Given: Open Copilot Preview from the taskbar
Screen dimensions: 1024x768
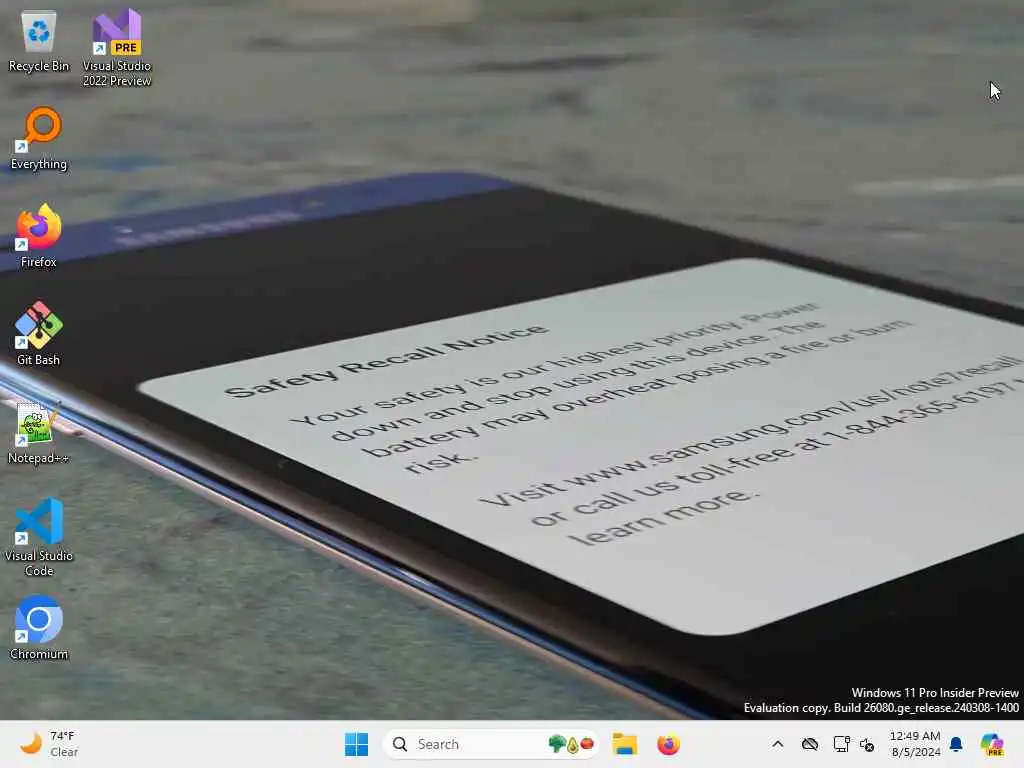Looking at the screenshot, I should (x=992, y=744).
